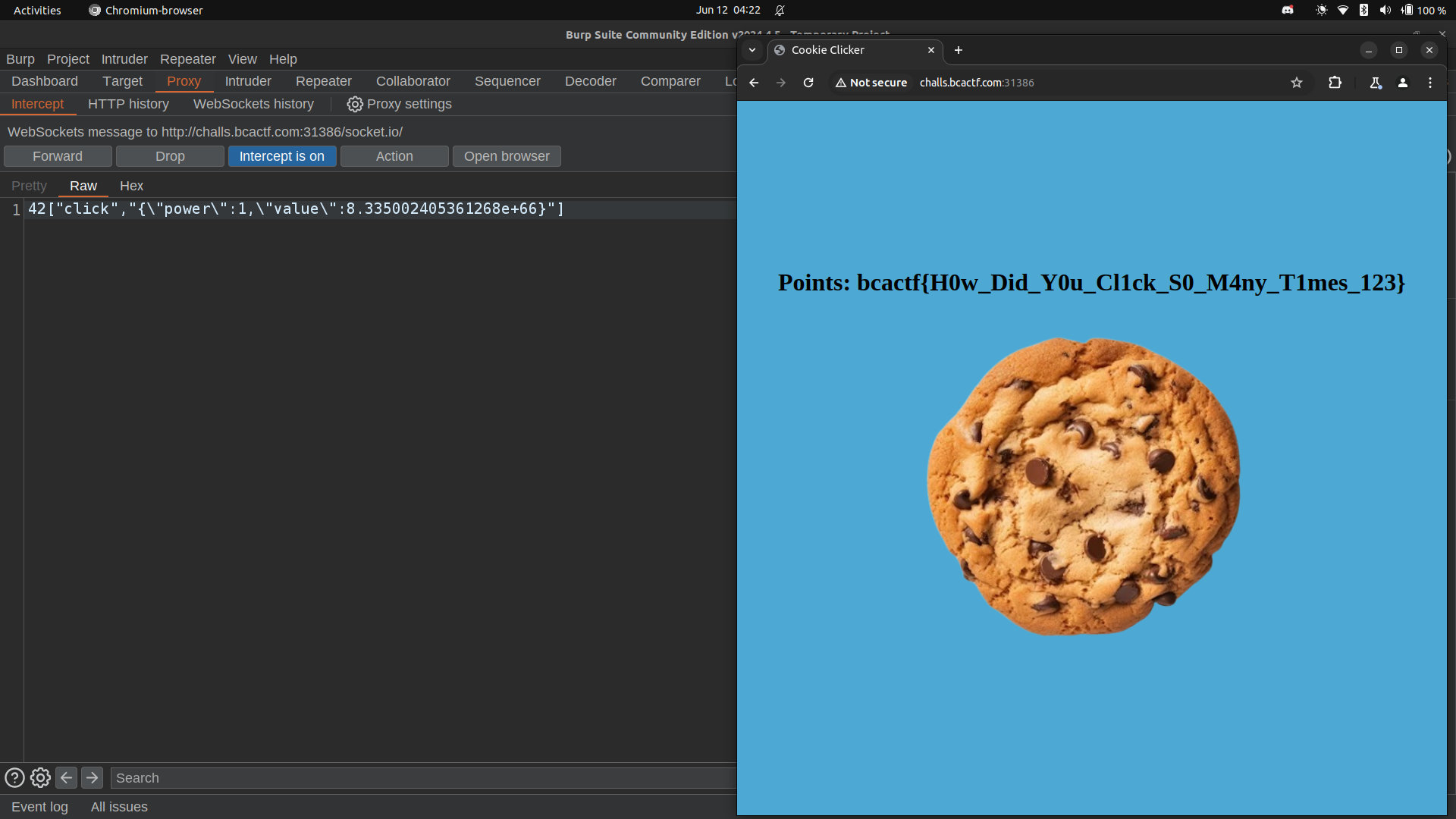Image resolution: width=1456 pixels, height=819 pixels.
Task: Bookmark this page with star icon
Action: coord(1297,83)
